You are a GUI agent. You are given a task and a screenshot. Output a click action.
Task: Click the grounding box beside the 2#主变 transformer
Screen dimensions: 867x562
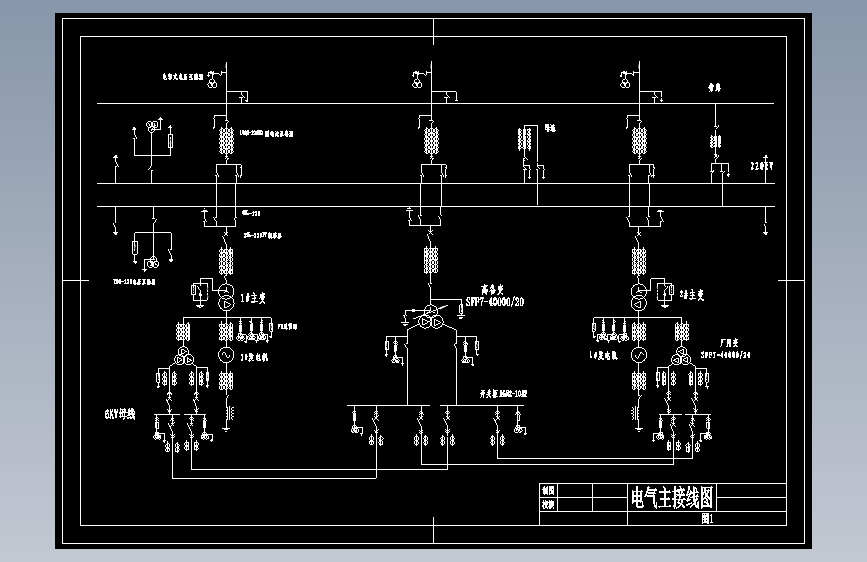pyautogui.click(x=664, y=291)
